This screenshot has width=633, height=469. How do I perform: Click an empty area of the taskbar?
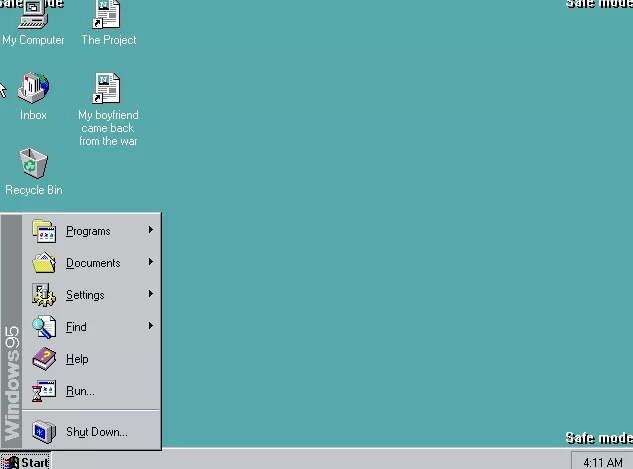coord(300,461)
